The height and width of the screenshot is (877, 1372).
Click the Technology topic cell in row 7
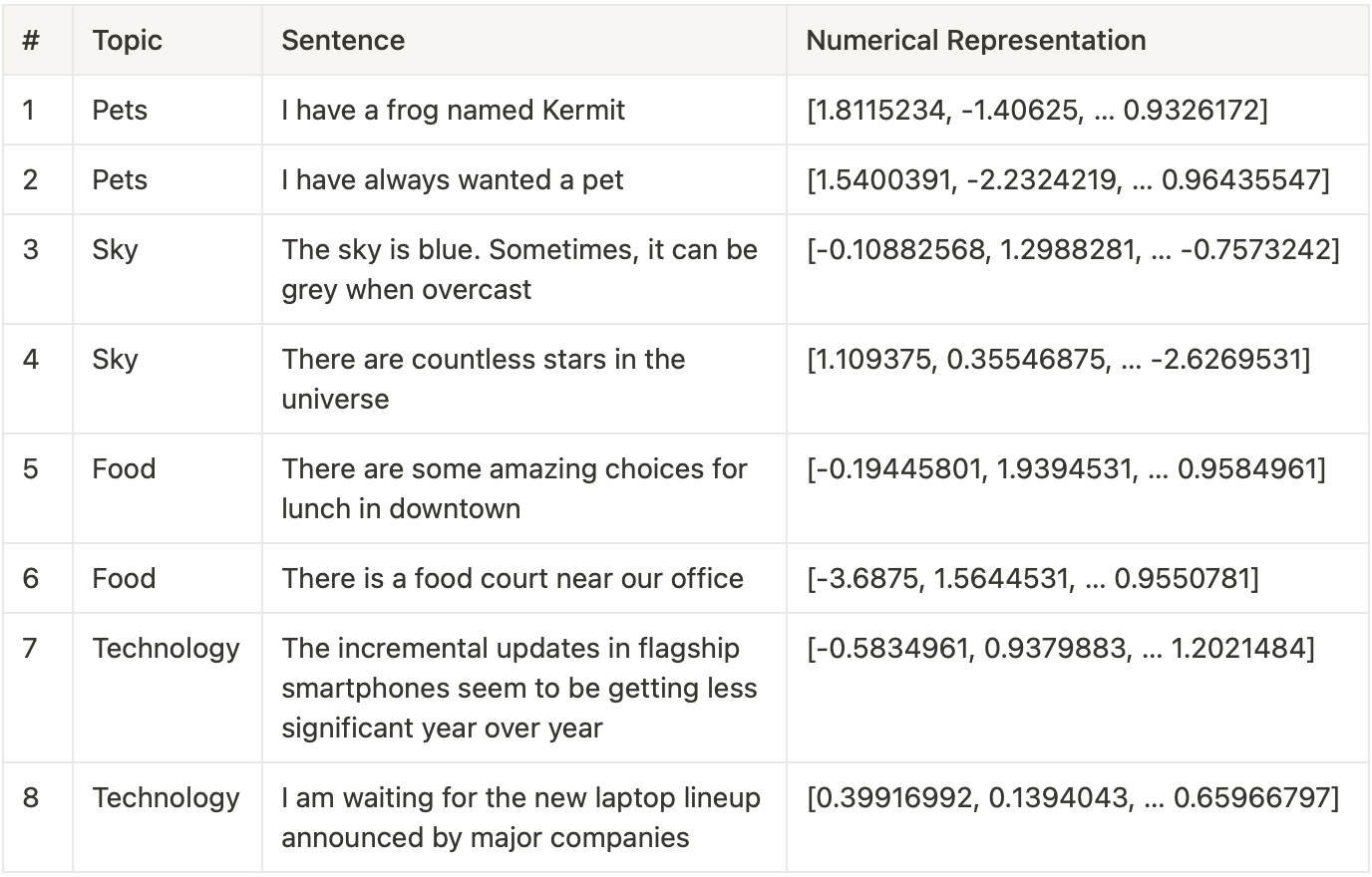click(x=166, y=649)
